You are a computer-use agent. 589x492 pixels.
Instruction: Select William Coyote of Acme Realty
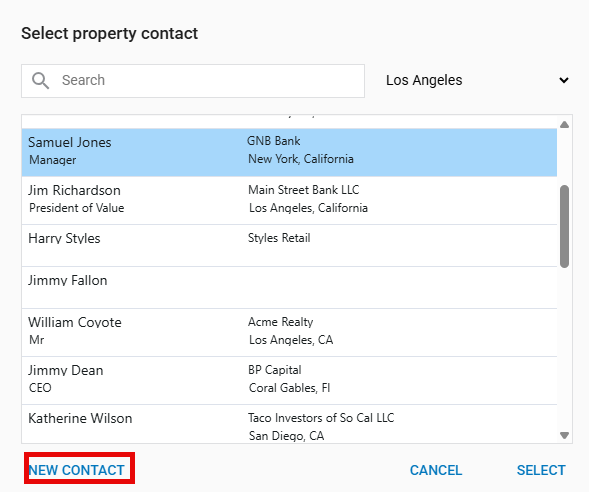(289, 333)
